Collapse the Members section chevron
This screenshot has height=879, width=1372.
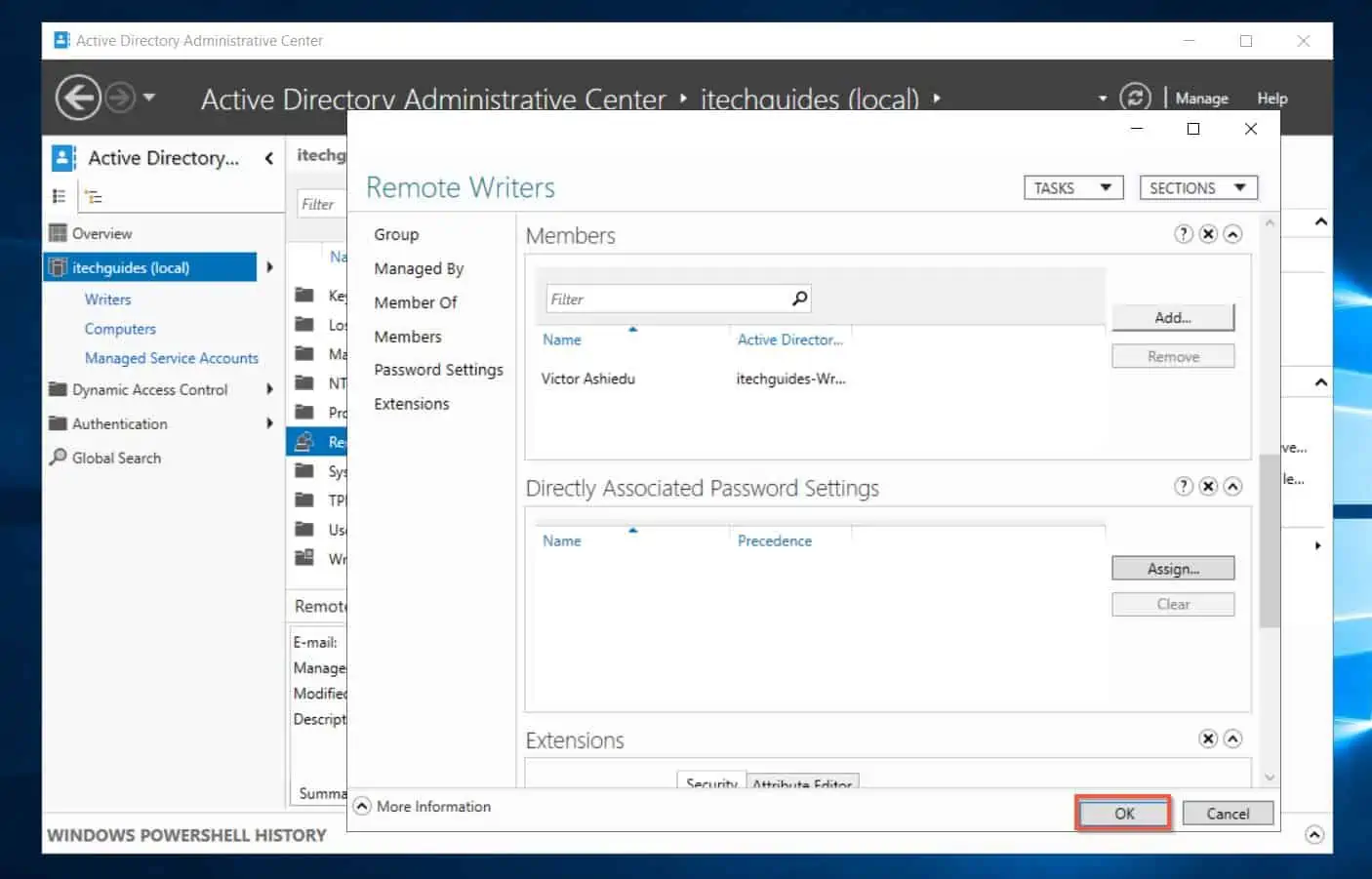click(1232, 234)
